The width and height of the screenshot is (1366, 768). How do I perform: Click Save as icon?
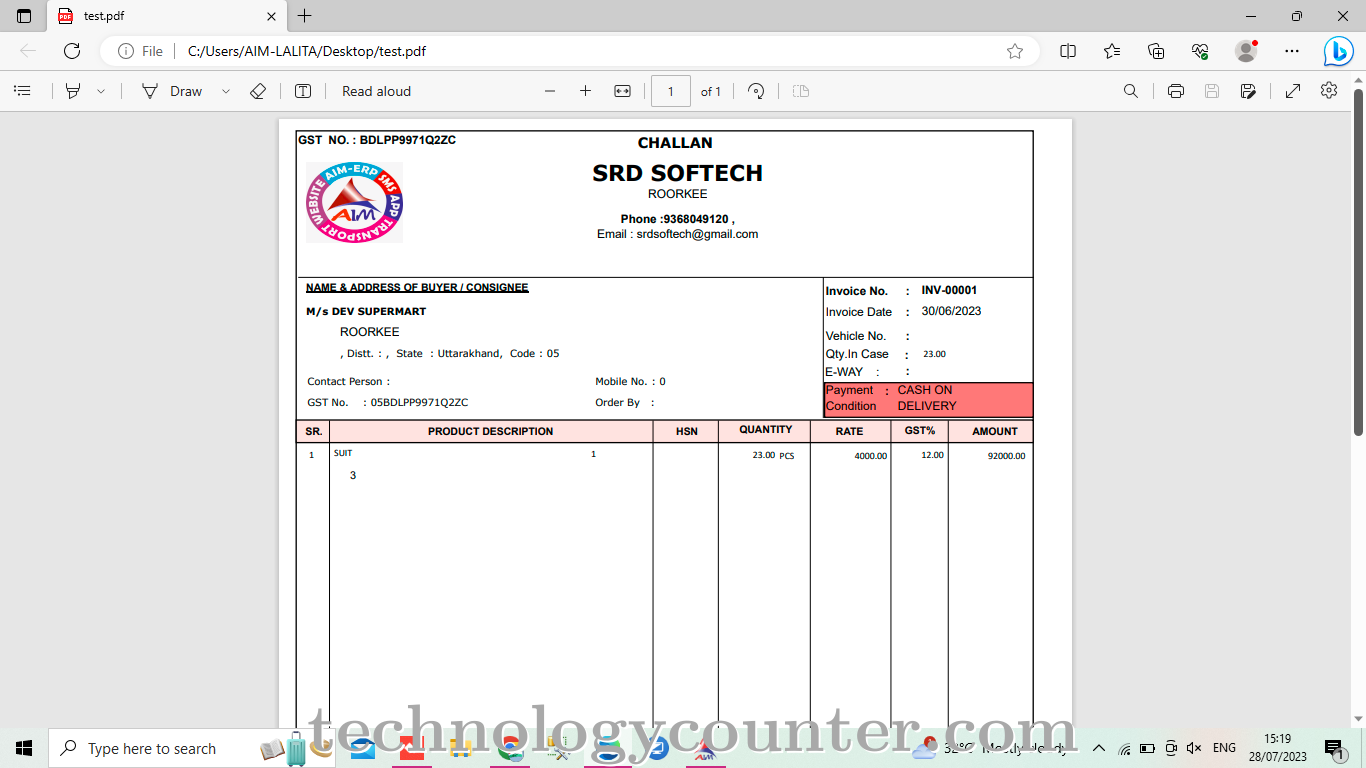[x=1248, y=91]
